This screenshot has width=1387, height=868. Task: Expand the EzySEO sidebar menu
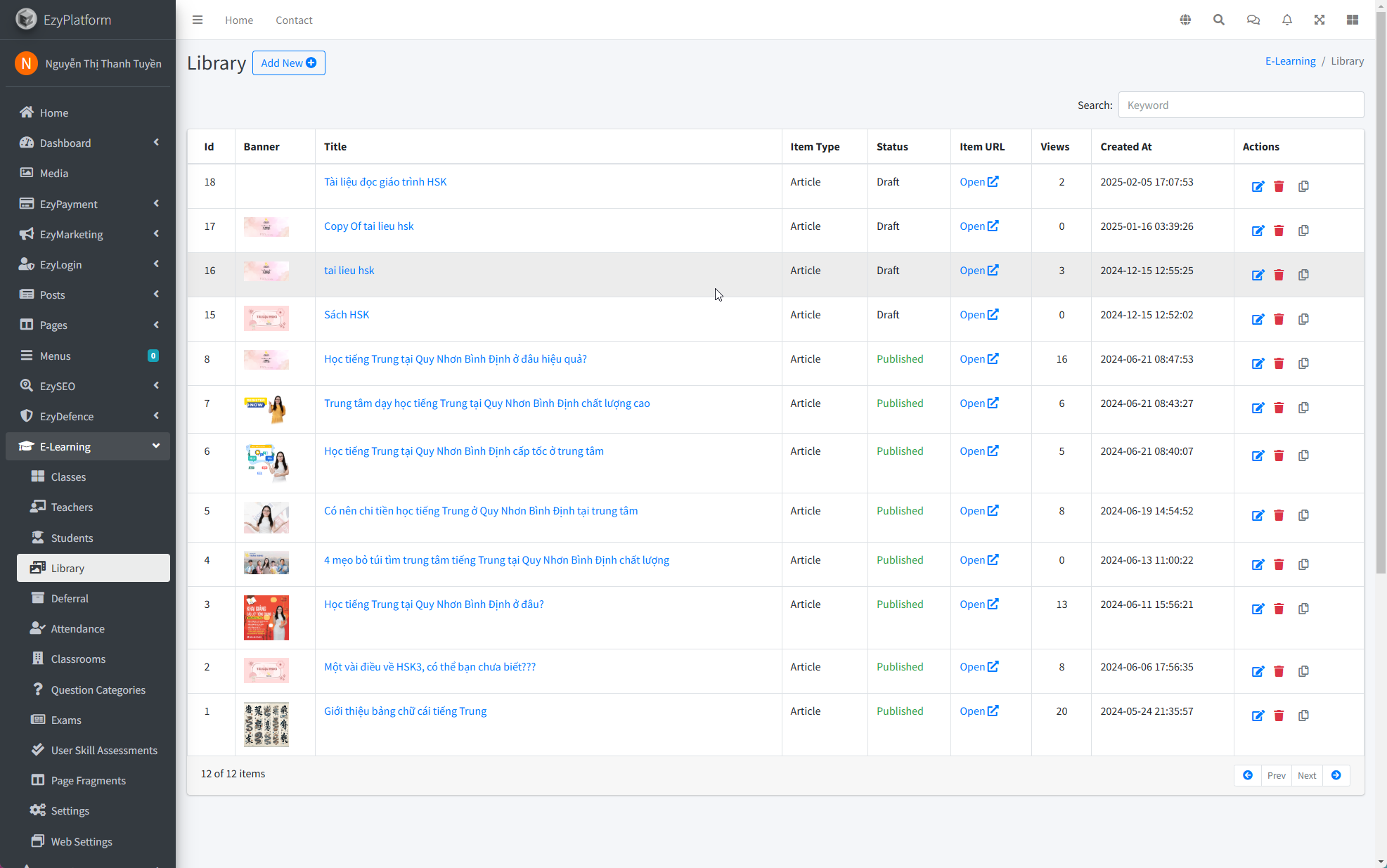point(88,386)
